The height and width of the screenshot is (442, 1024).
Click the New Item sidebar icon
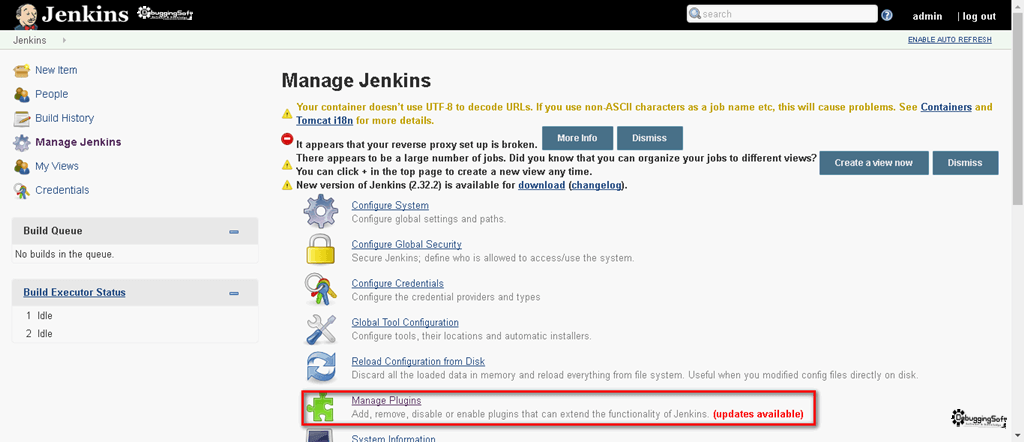(22, 71)
